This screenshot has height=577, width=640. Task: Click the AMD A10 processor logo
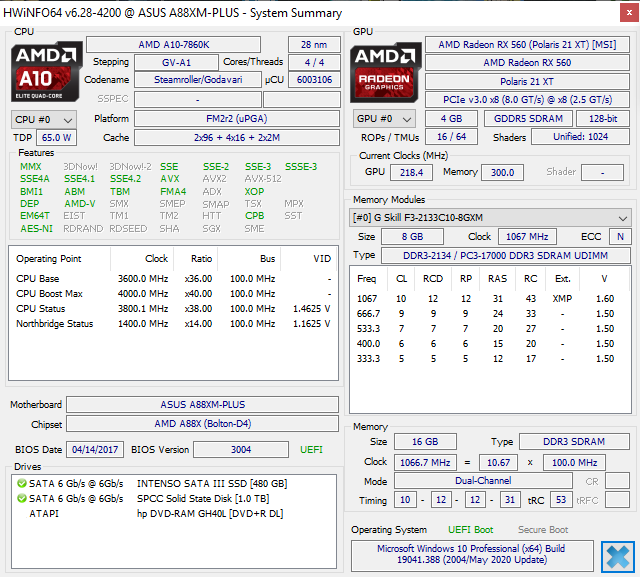tap(46, 71)
